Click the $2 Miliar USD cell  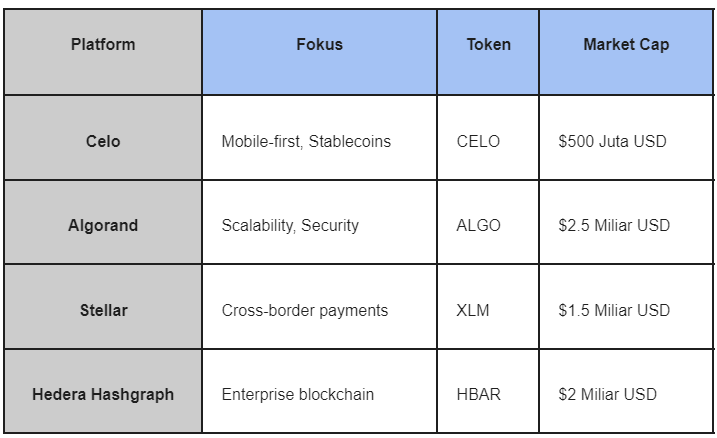626,391
